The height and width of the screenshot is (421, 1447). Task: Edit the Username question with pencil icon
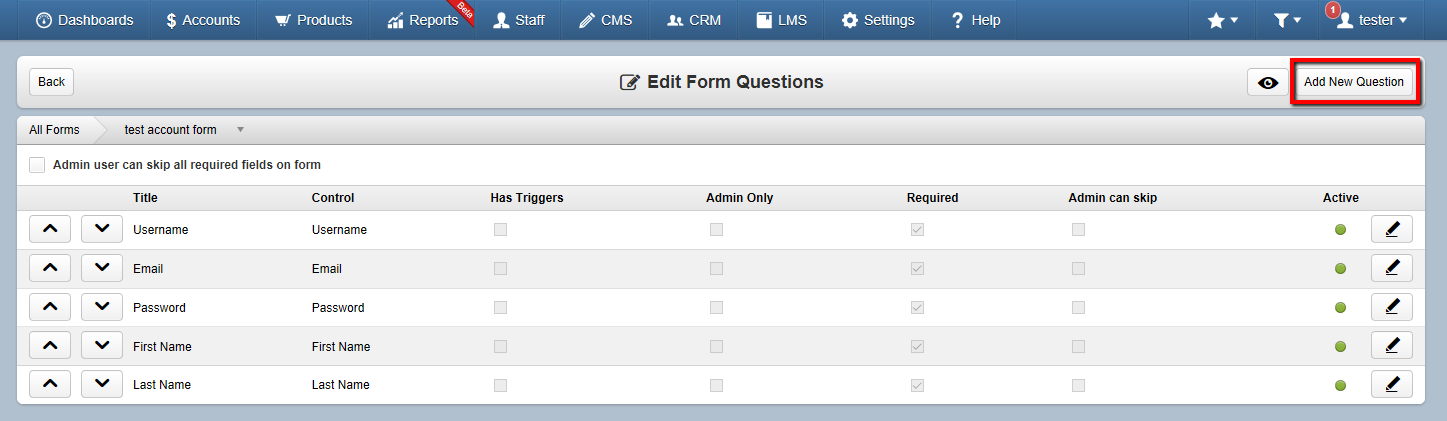[x=1391, y=230]
